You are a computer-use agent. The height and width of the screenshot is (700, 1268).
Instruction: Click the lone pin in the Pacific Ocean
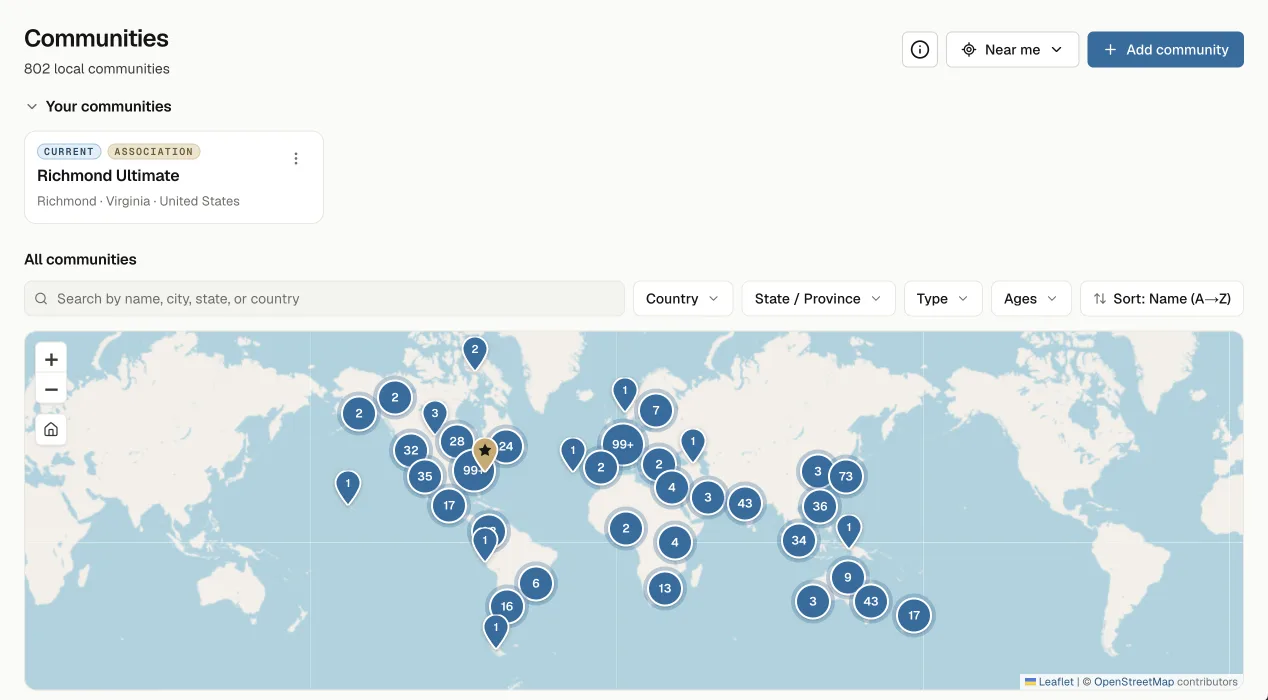[347, 486]
